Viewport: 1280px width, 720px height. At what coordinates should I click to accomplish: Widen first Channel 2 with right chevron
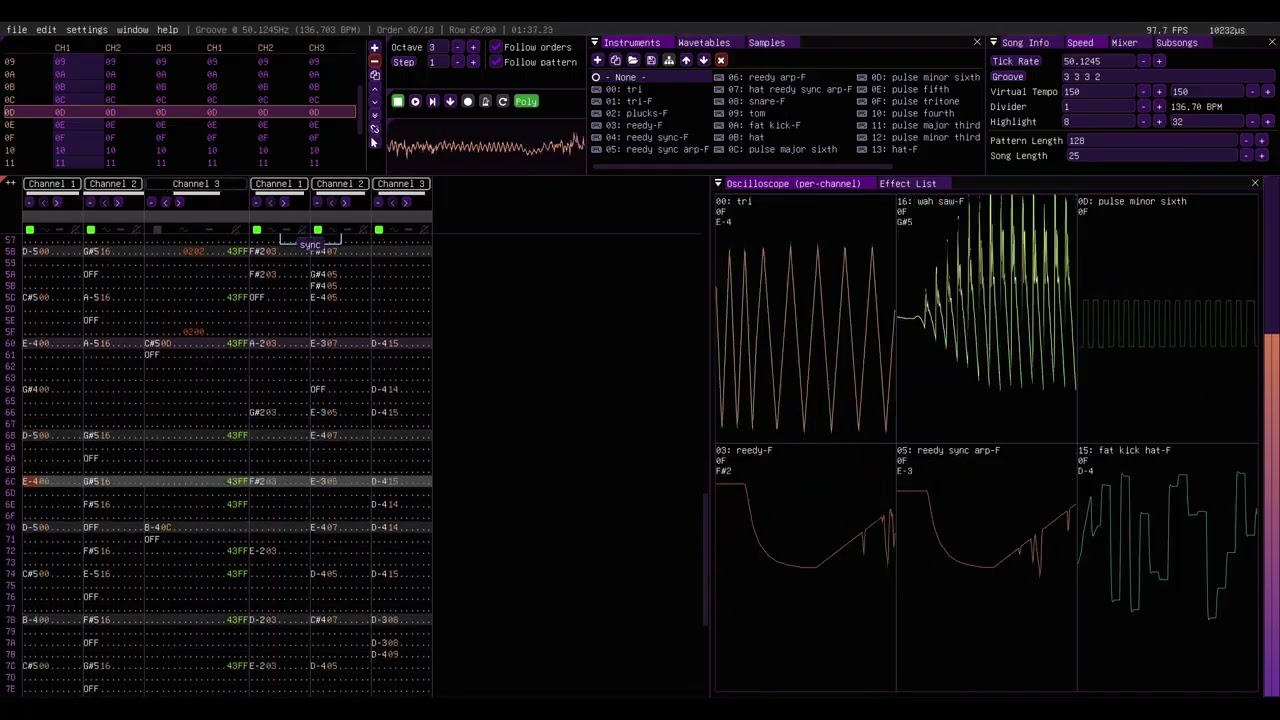(117, 202)
